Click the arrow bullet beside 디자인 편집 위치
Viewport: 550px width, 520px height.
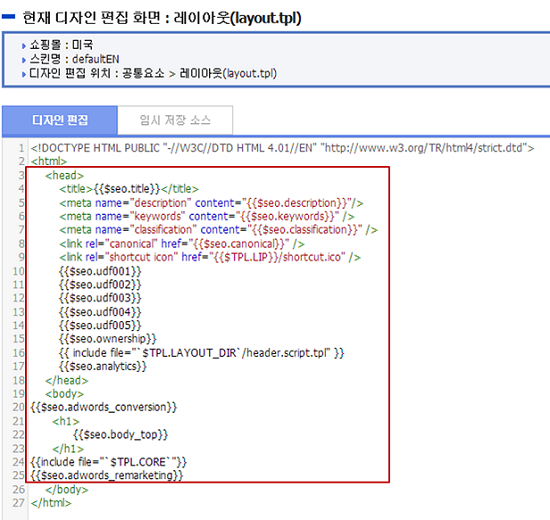[x=24, y=74]
